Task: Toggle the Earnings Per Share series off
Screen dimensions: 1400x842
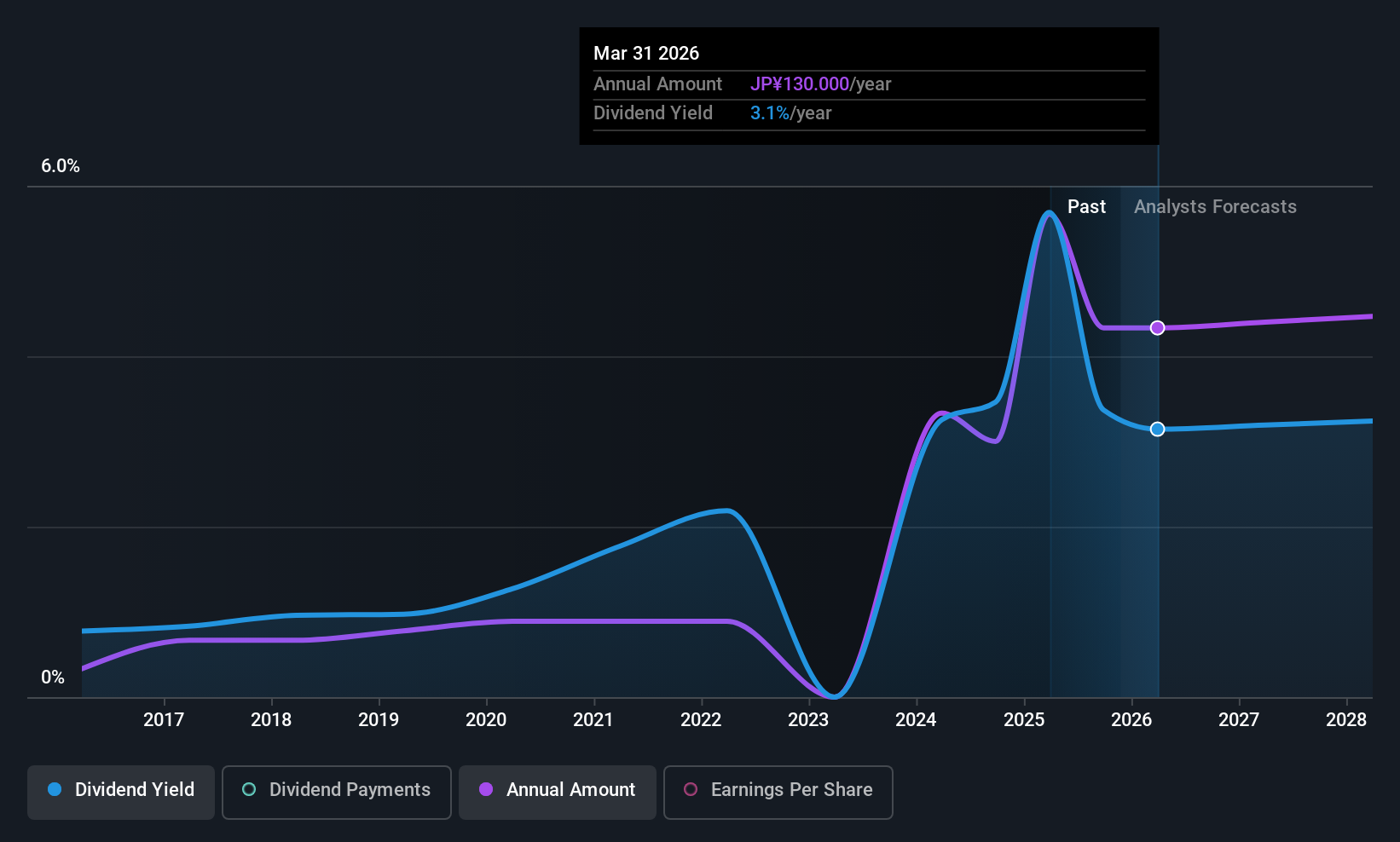Action: (x=778, y=790)
